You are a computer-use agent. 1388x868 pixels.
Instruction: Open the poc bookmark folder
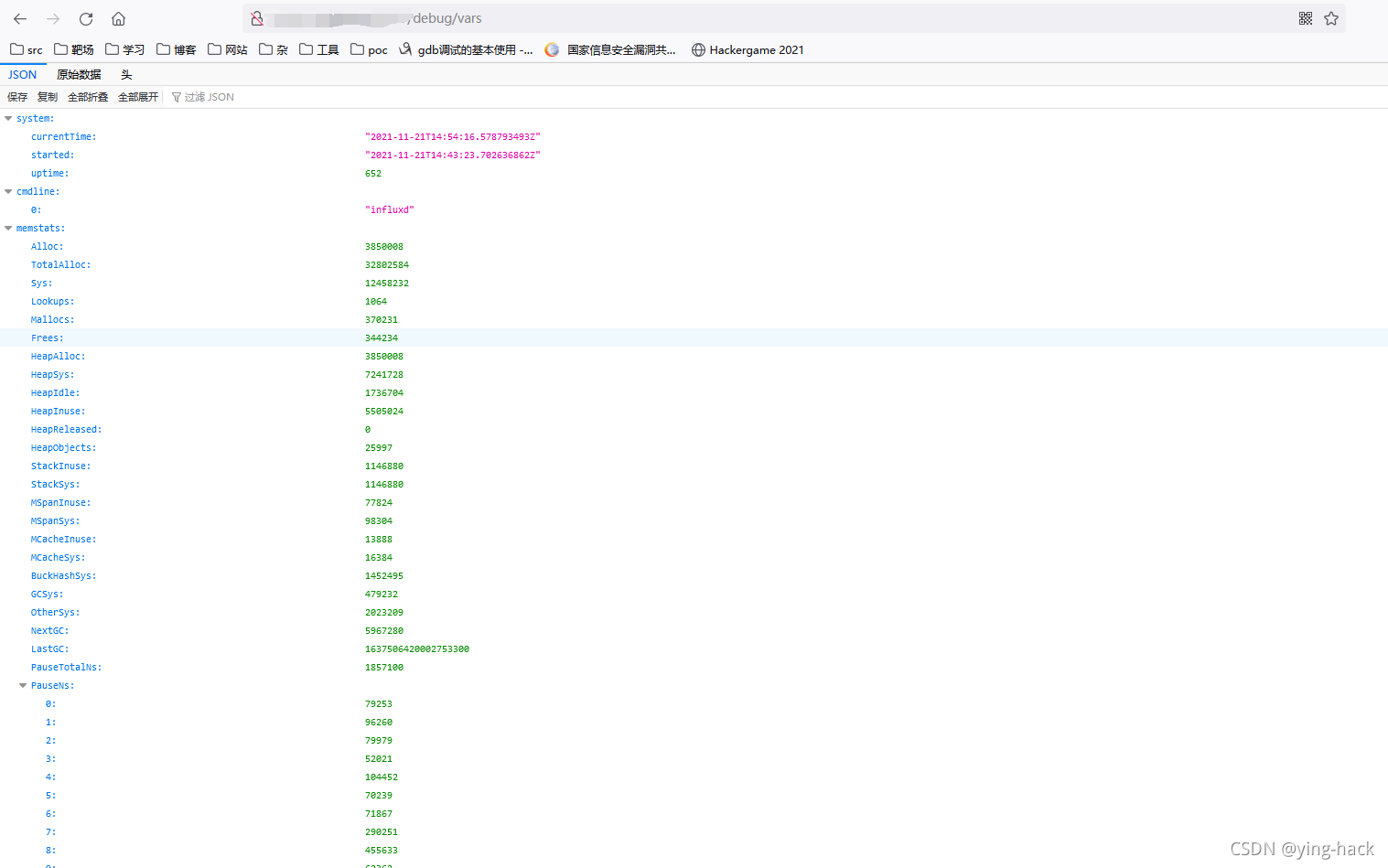tap(369, 49)
